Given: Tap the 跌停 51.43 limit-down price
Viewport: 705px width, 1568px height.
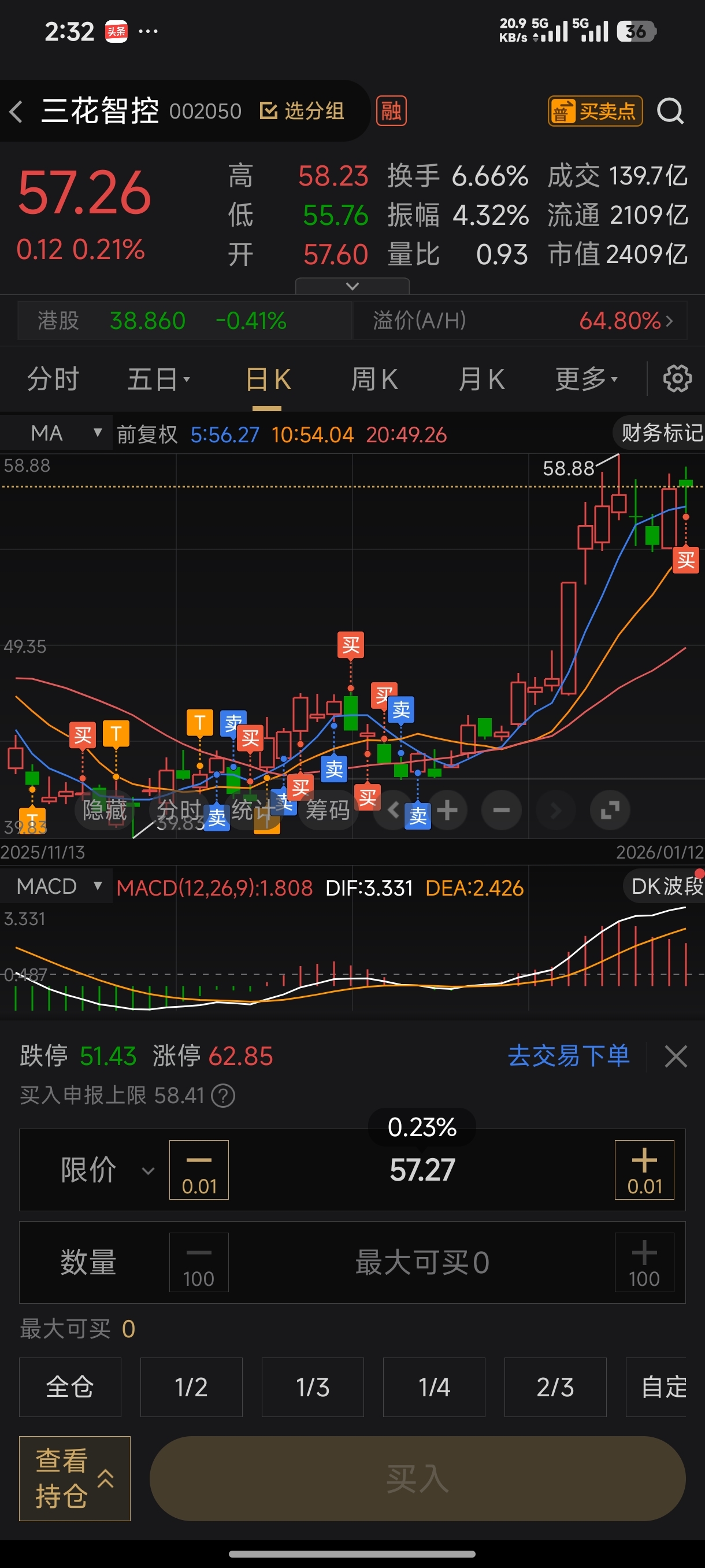Looking at the screenshot, I should pos(78,1056).
